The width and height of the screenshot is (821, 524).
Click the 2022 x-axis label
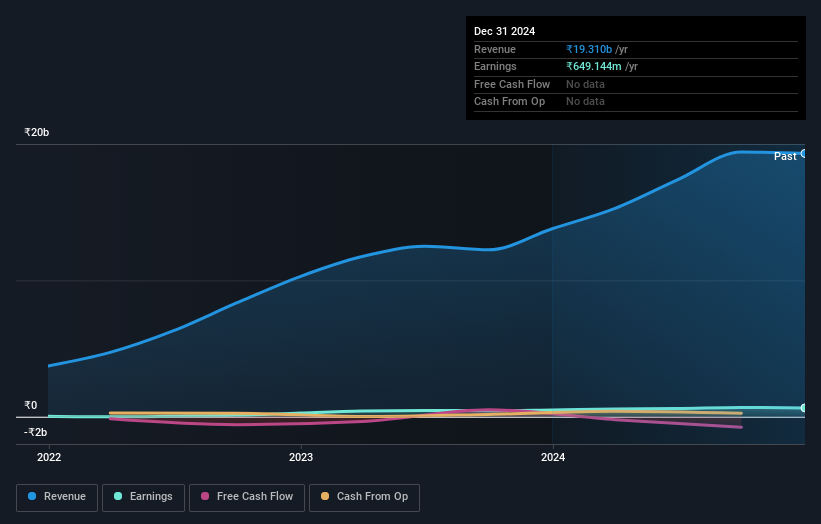coord(49,457)
